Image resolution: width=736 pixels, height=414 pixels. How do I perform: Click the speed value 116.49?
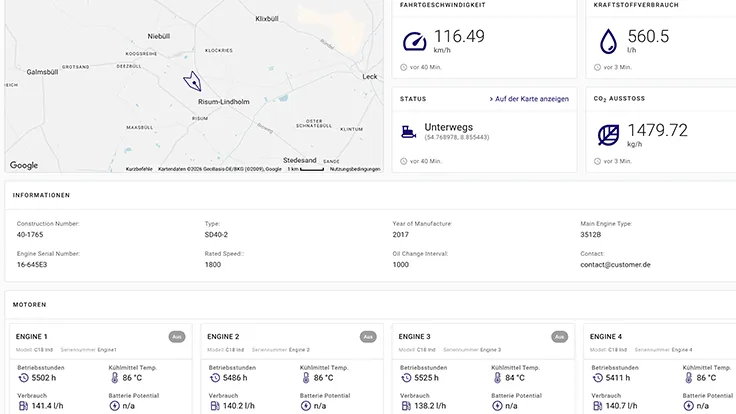[459, 36]
